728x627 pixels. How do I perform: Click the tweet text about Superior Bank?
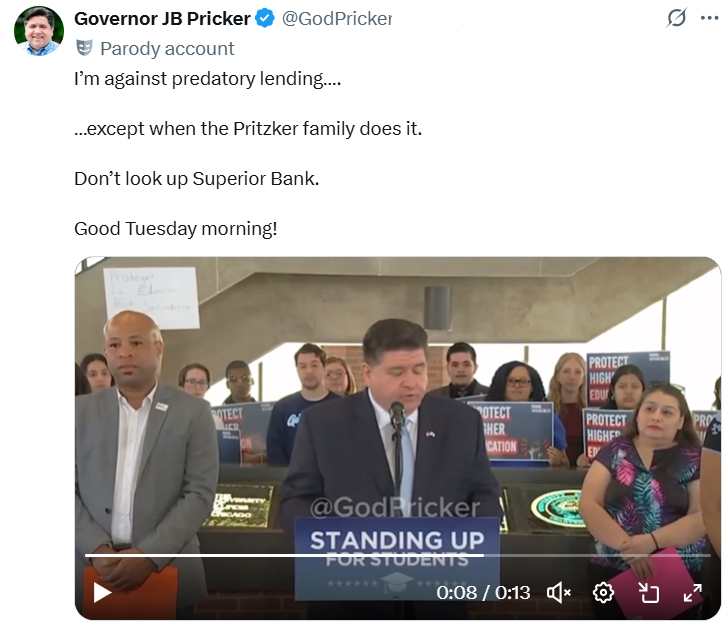click(x=196, y=179)
